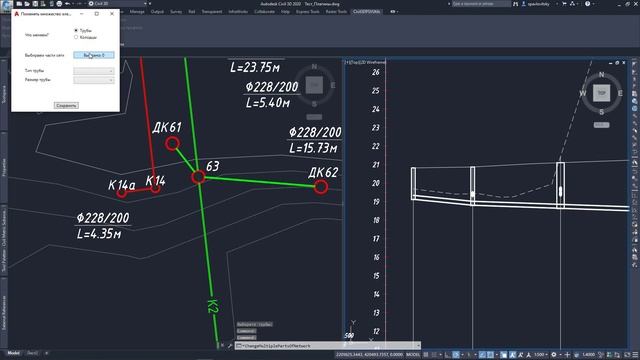Open the Collaborate ribbon tab

[x=264, y=12]
